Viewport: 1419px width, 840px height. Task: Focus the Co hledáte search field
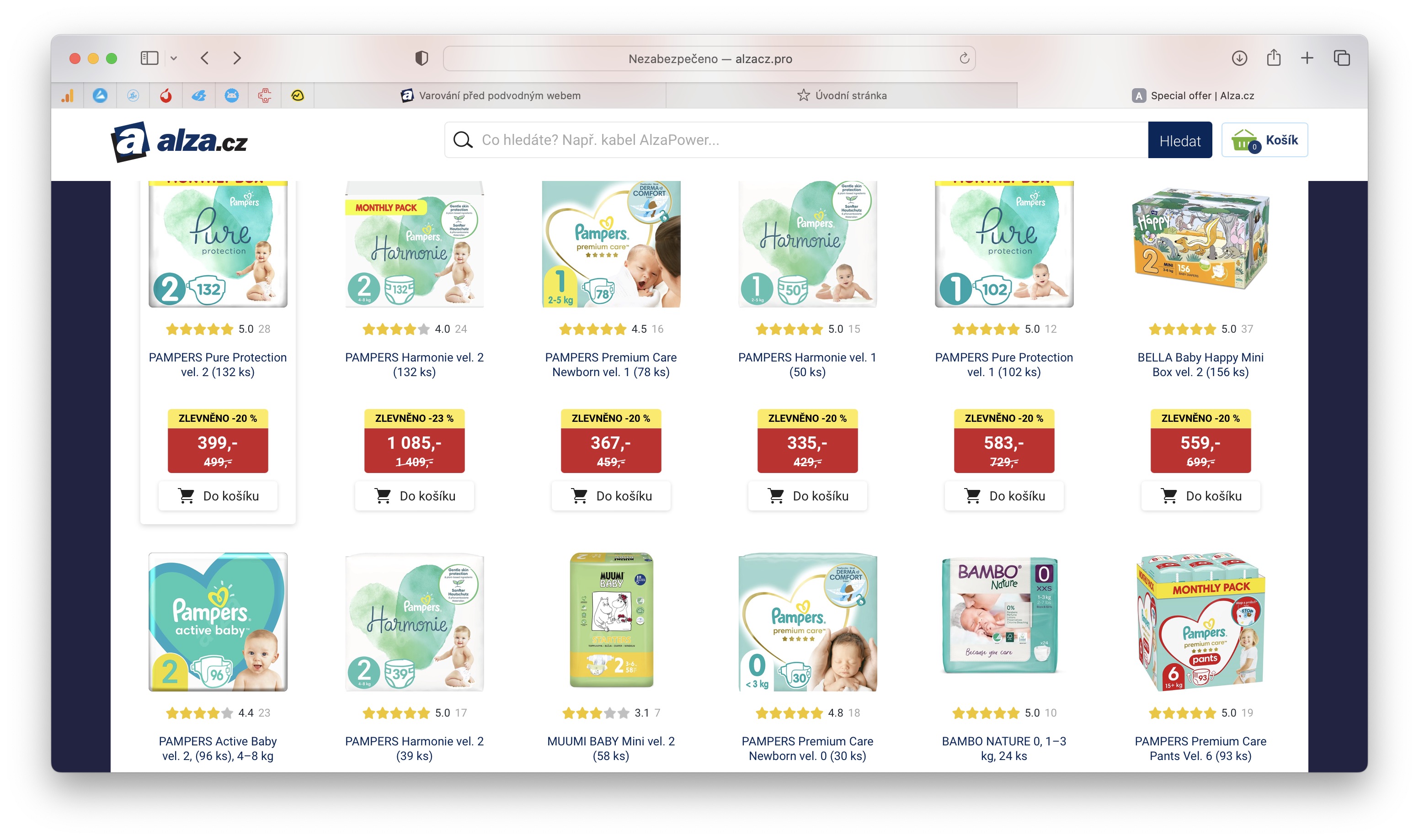[x=796, y=140]
